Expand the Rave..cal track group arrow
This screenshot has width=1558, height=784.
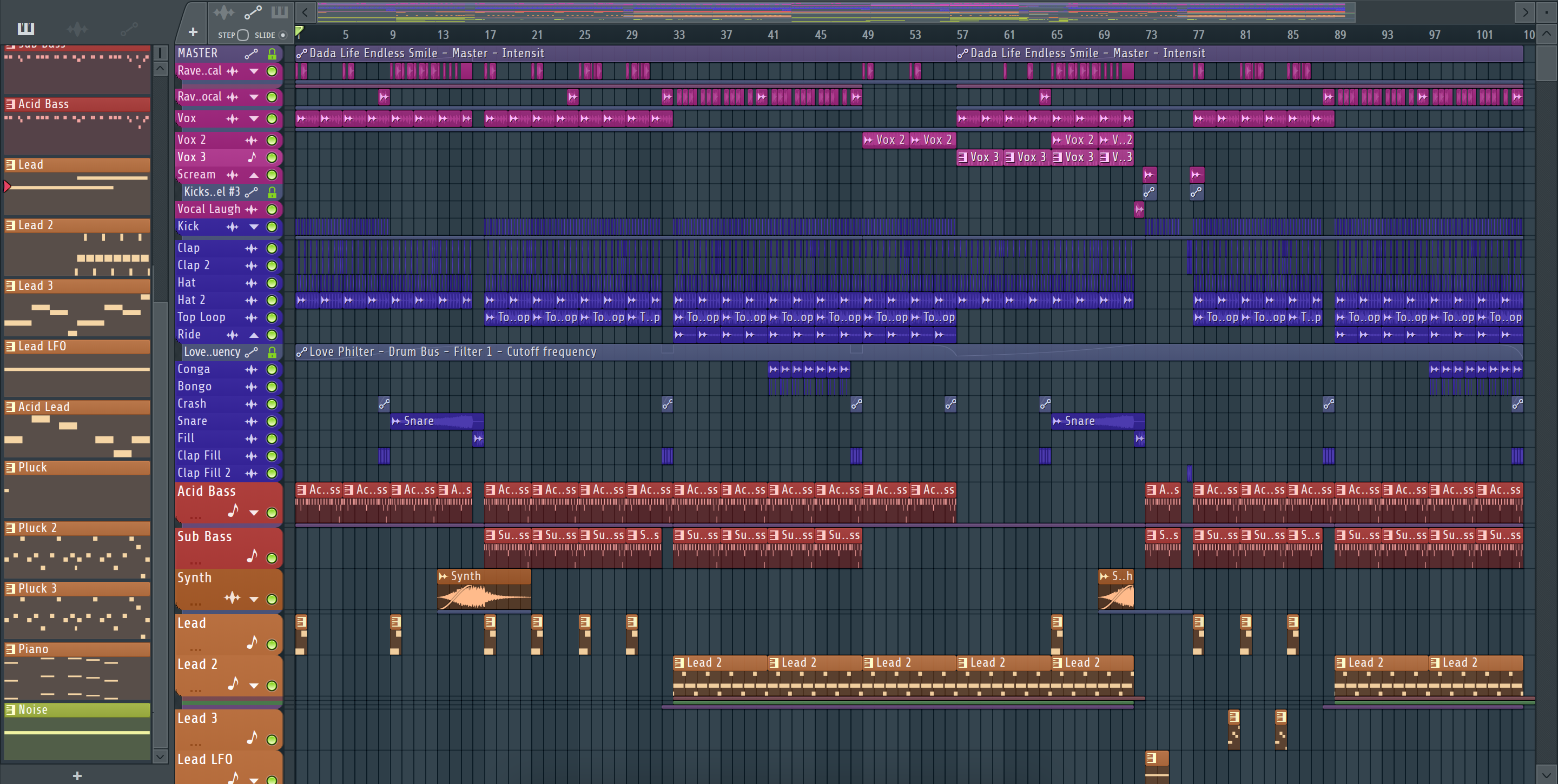pos(254,71)
